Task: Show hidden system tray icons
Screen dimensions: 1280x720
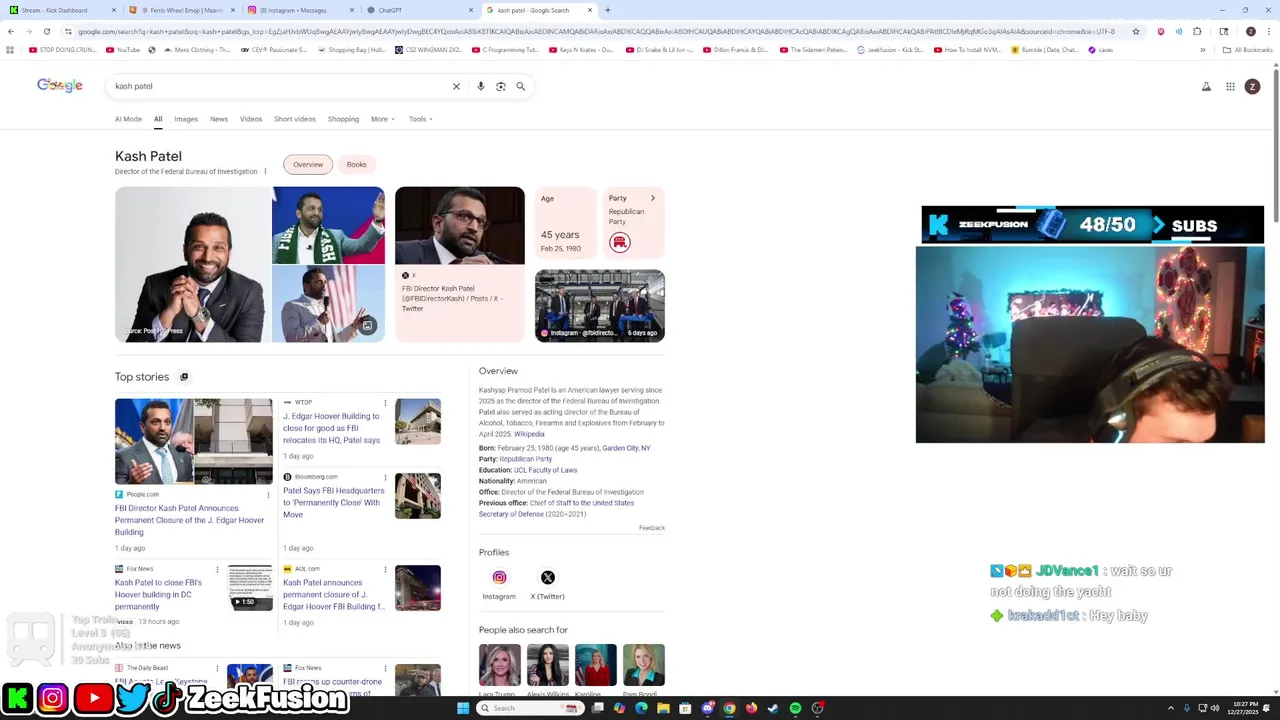Action: (1170, 708)
